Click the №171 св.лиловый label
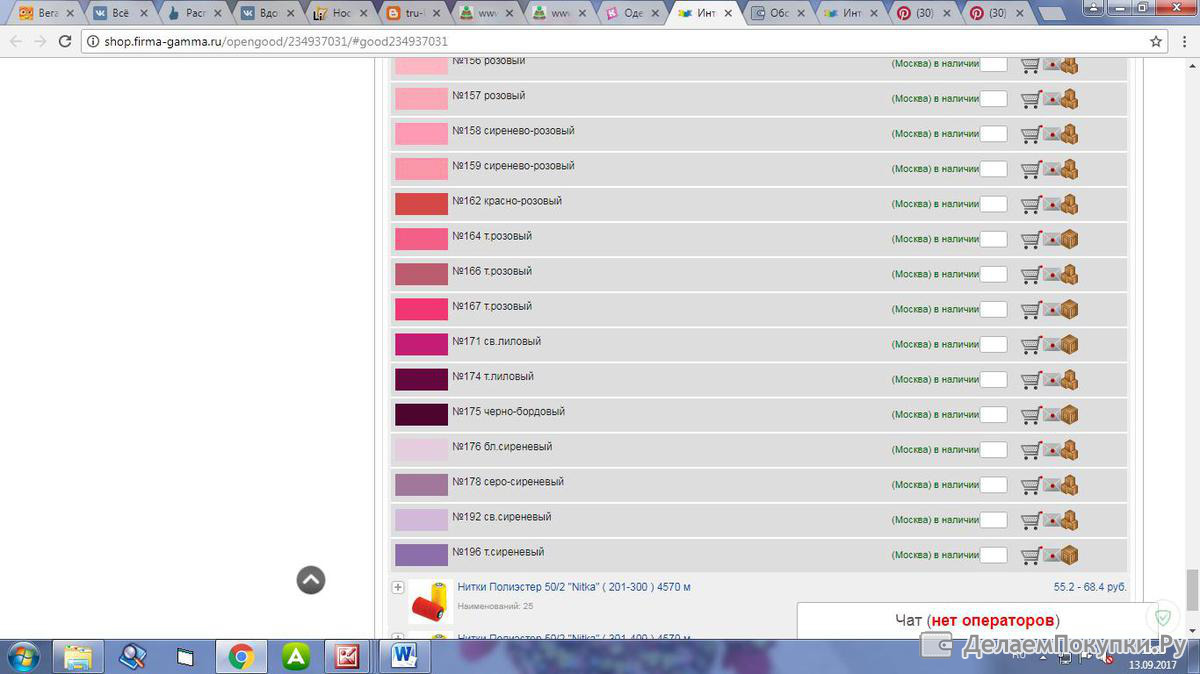The height and width of the screenshot is (674, 1200). coord(496,341)
